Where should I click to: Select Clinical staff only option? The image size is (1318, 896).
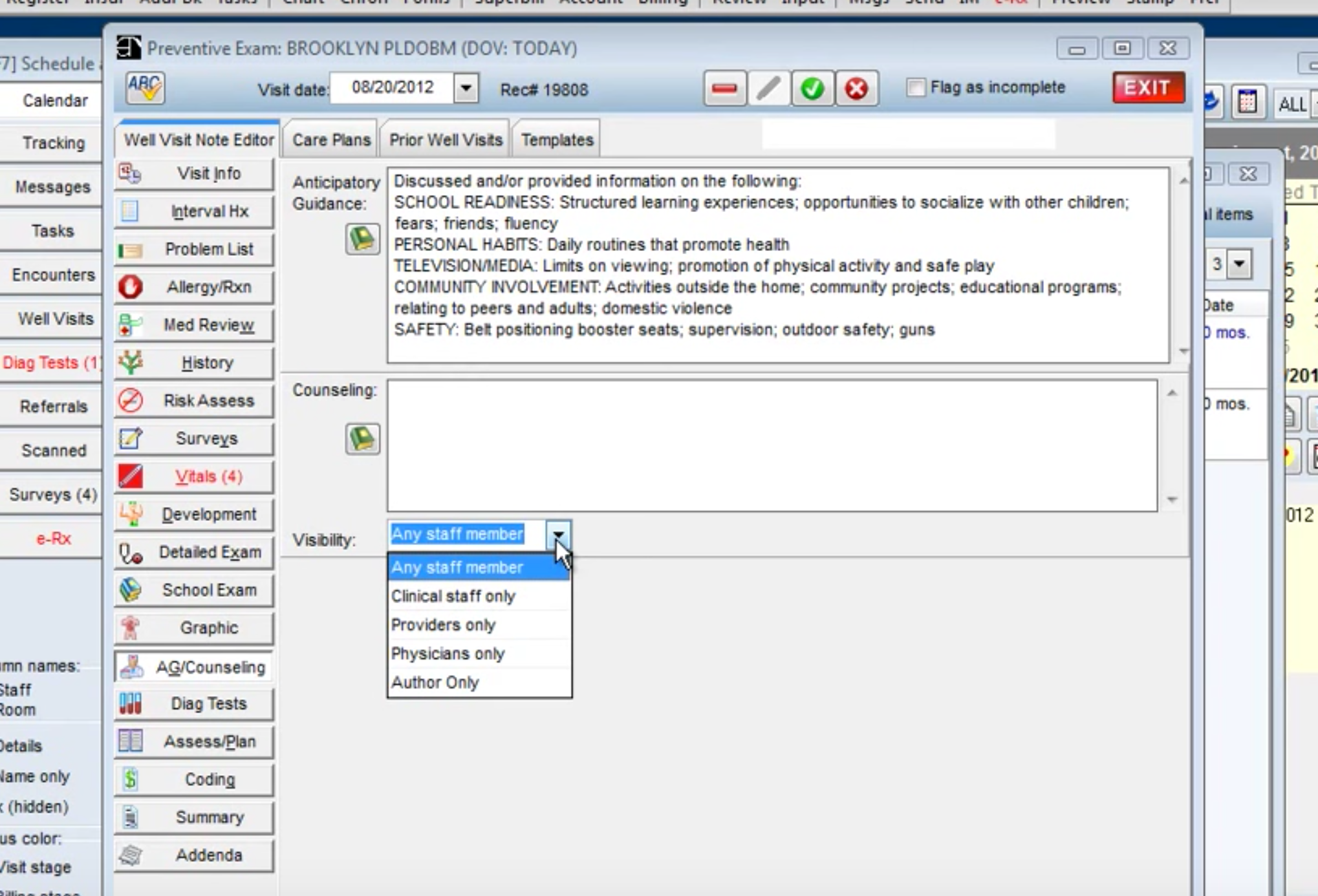pos(453,596)
